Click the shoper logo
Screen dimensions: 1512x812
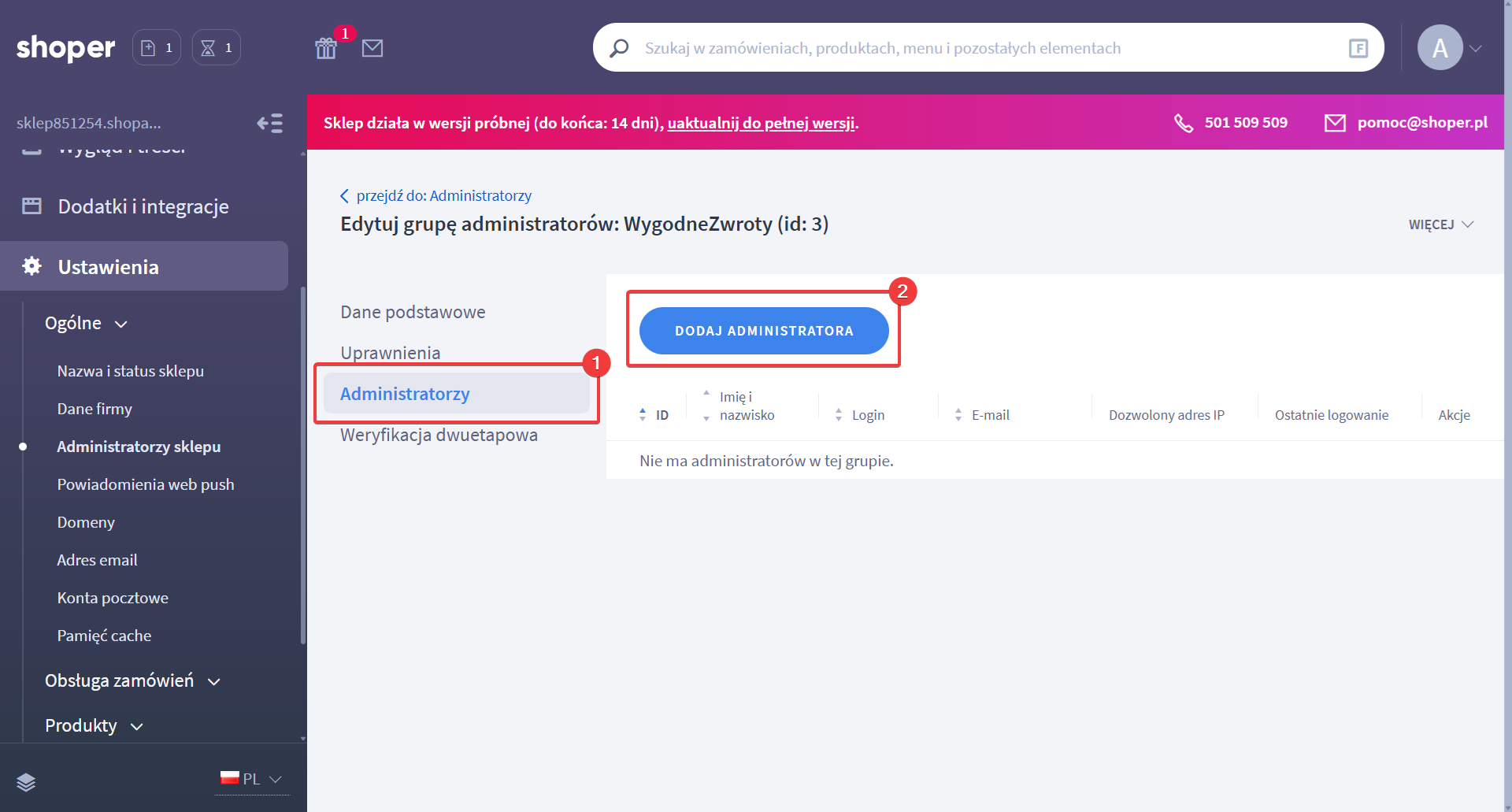point(65,48)
